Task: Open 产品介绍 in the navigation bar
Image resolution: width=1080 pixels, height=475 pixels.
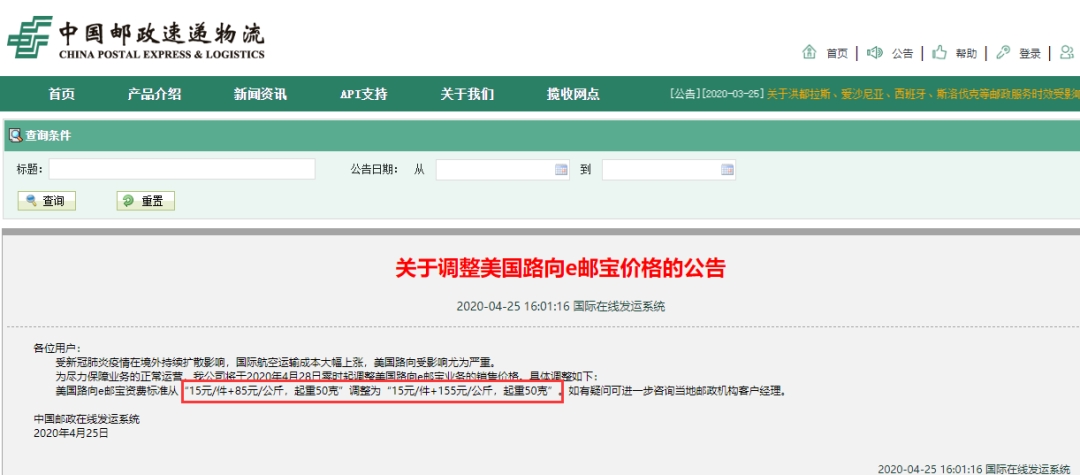Action: (x=154, y=94)
